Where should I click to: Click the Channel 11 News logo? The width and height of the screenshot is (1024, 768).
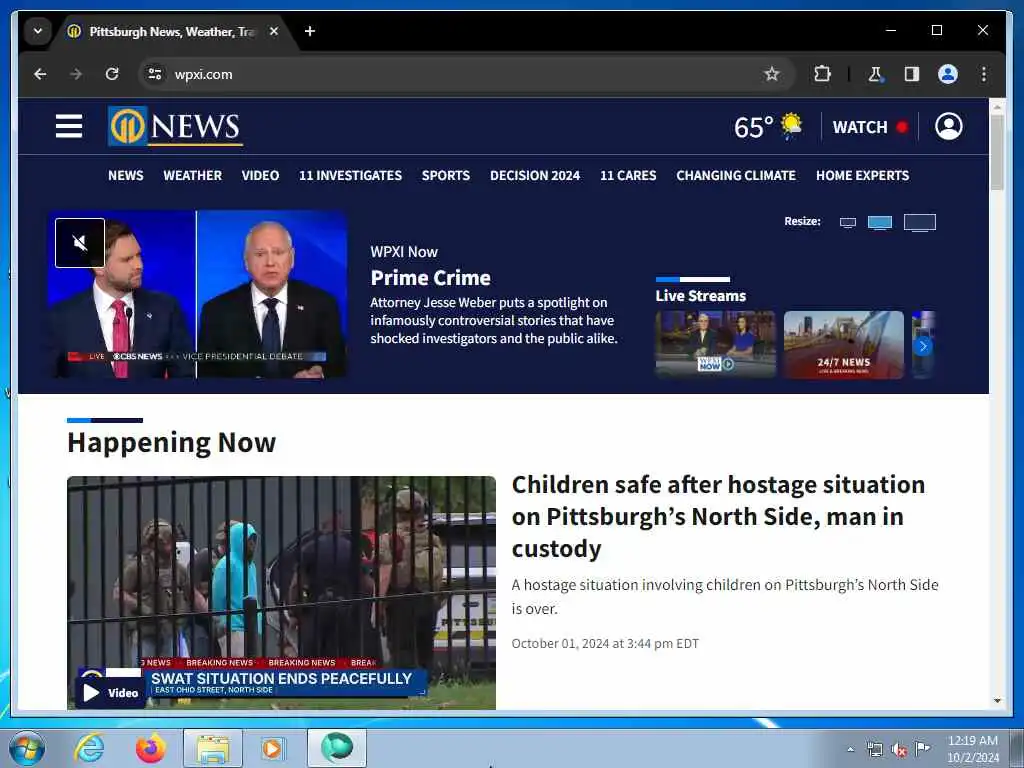pos(175,125)
